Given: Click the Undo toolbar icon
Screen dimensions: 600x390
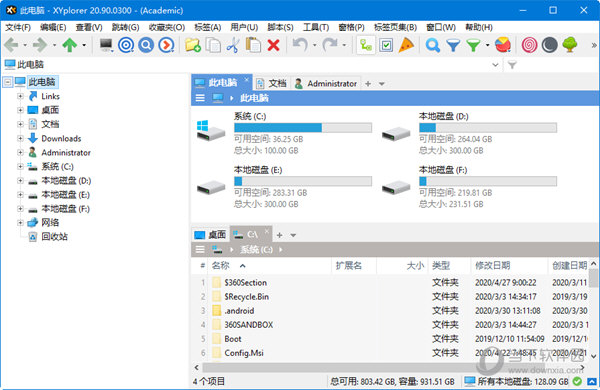Looking at the screenshot, I should [x=300, y=45].
